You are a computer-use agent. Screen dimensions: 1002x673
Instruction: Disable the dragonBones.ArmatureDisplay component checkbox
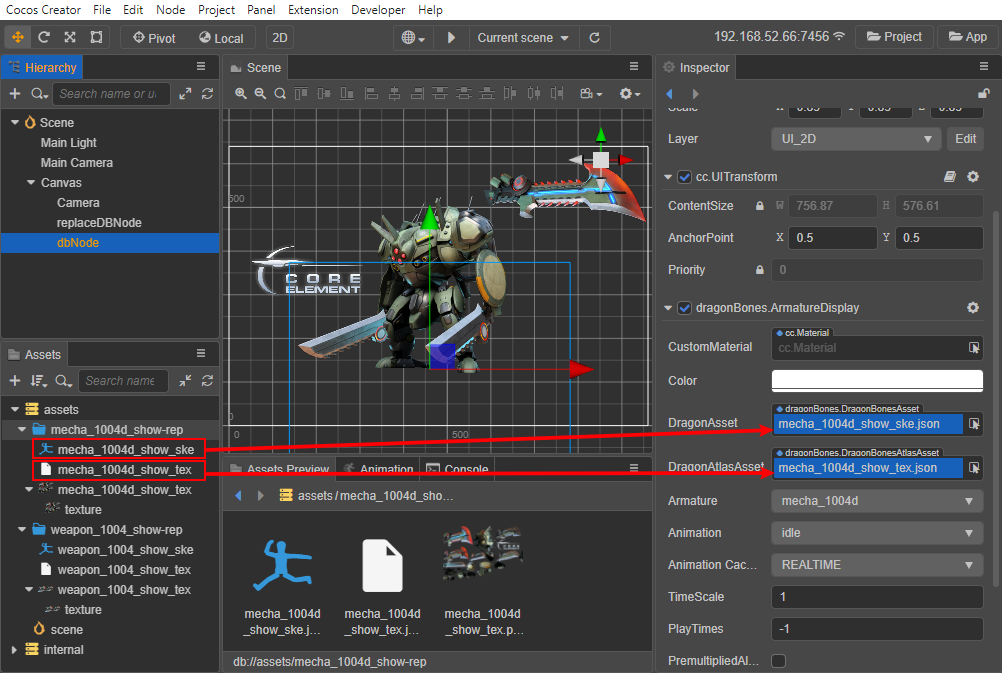685,308
